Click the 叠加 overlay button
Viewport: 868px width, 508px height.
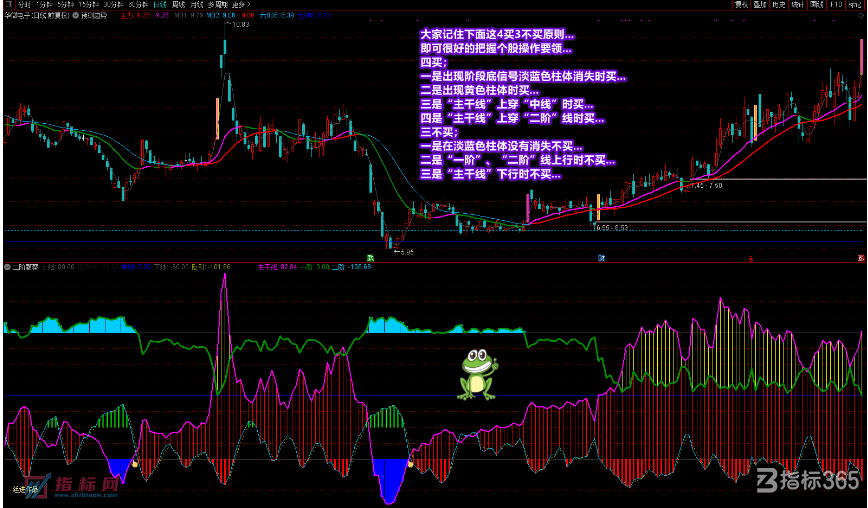(760, 4)
